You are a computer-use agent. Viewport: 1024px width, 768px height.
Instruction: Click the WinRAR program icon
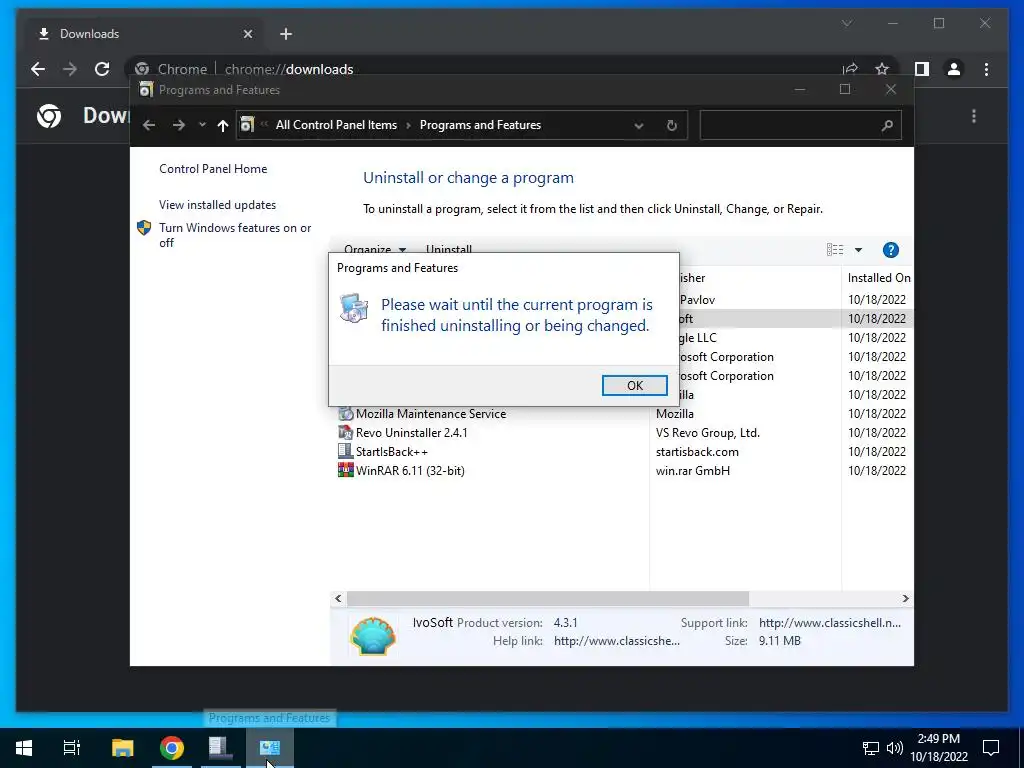(x=345, y=470)
